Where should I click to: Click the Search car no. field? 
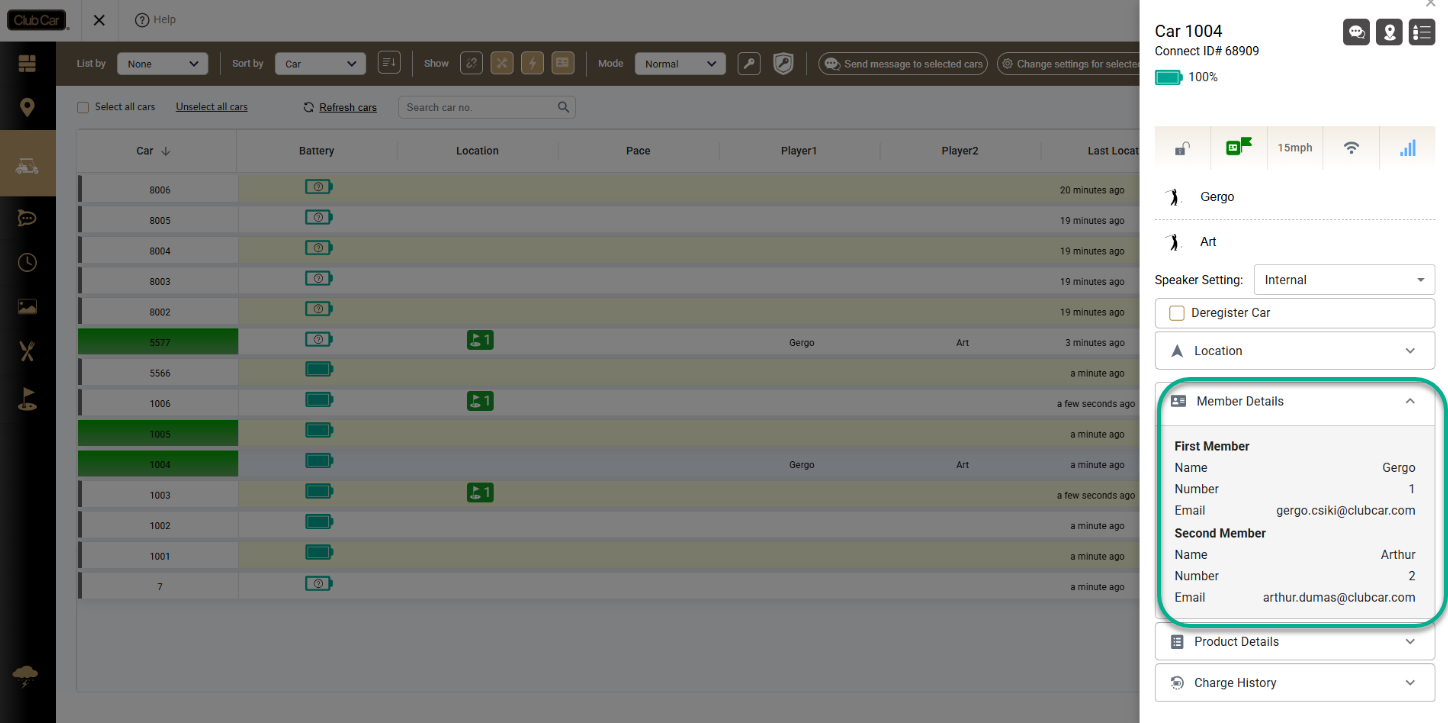(487, 107)
